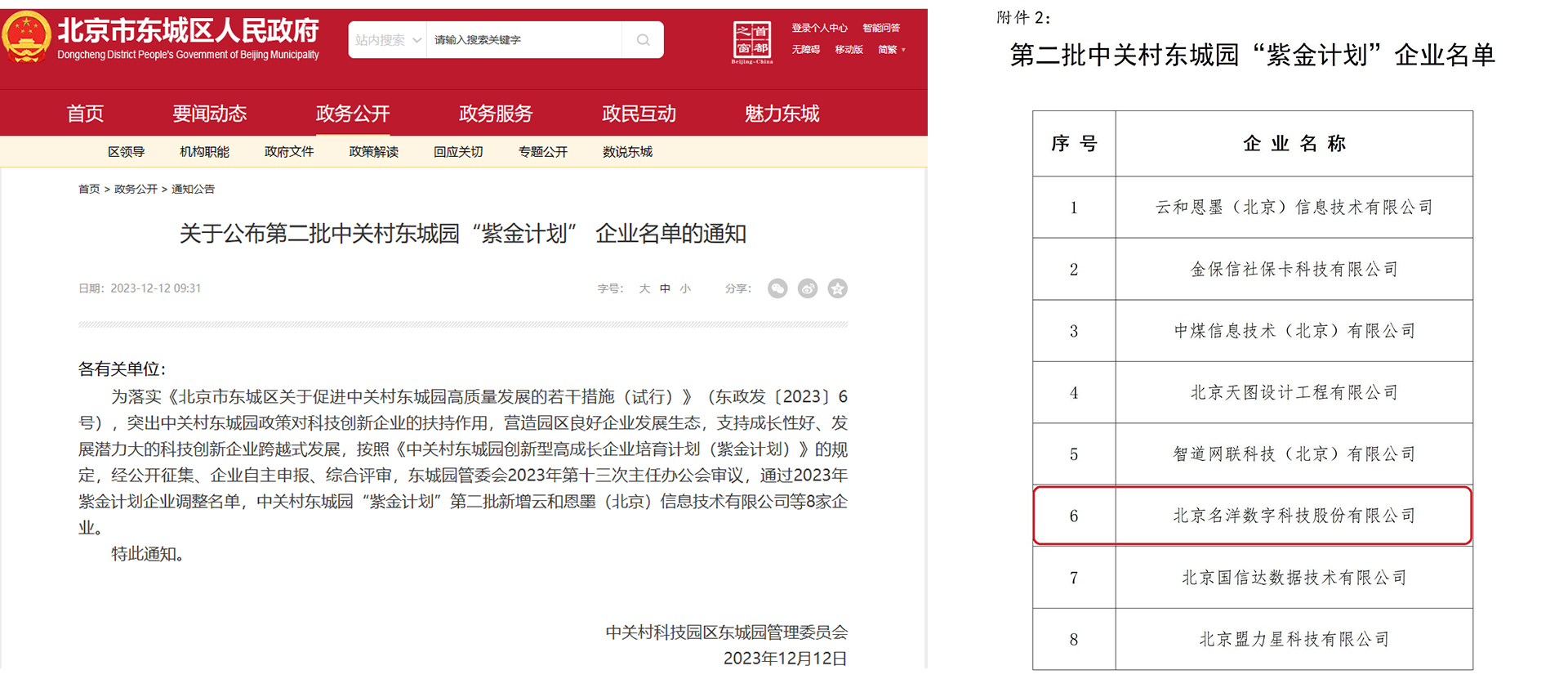Open 回应关切 submenu item
1568x688 pixels.
pyautogui.click(x=458, y=152)
